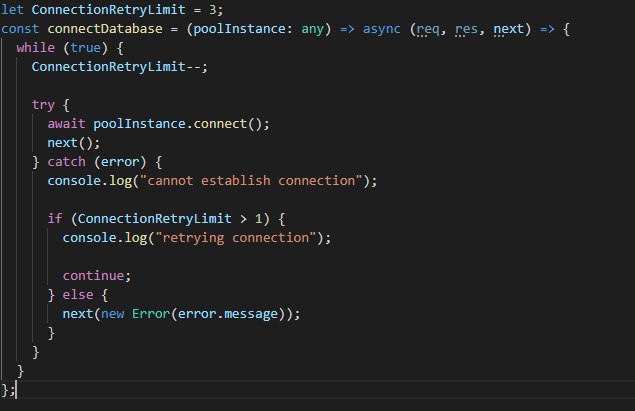The image size is (635, 411).
Task: Place cursor after the final '};' line
Action: point(16,390)
